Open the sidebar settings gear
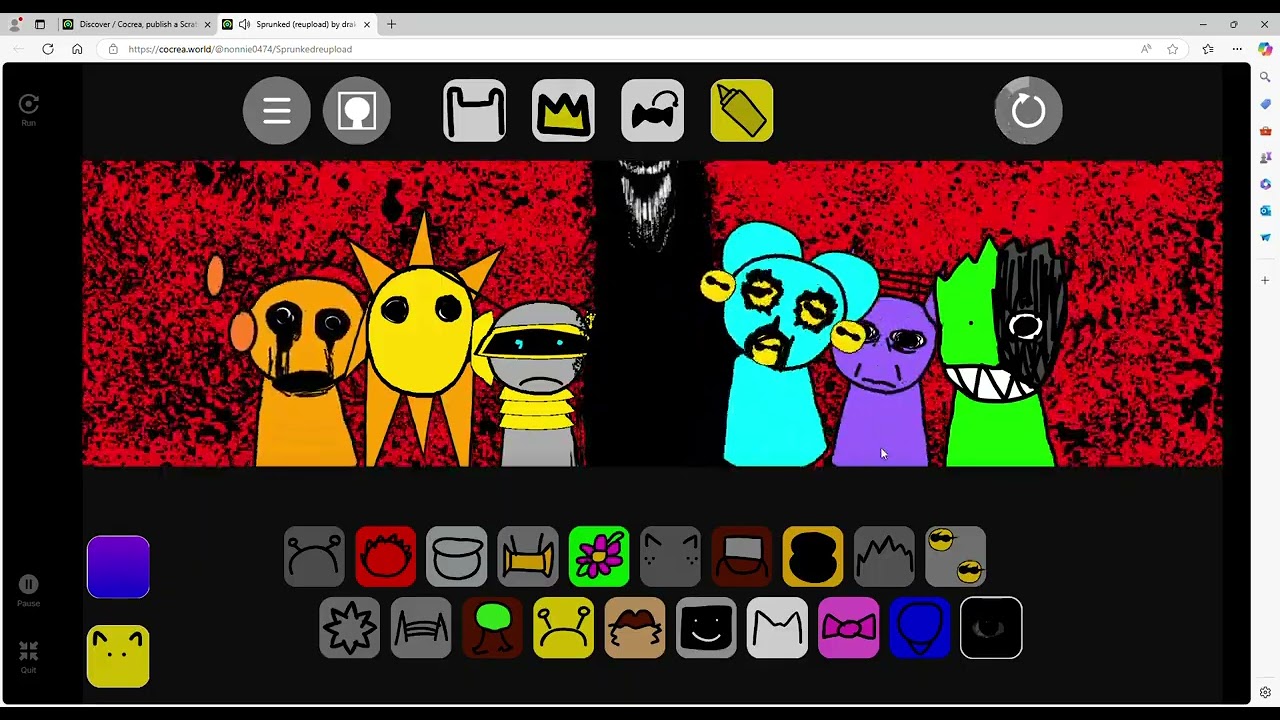The height and width of the screenshot is (720, 1280). [x=1265, y=692]
